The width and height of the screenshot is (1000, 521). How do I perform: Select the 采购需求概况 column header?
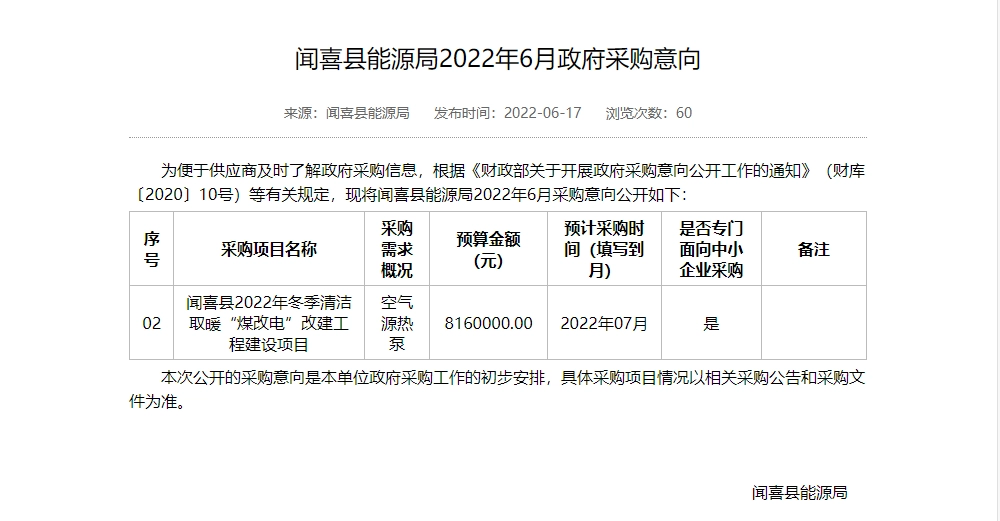point(397,249)
